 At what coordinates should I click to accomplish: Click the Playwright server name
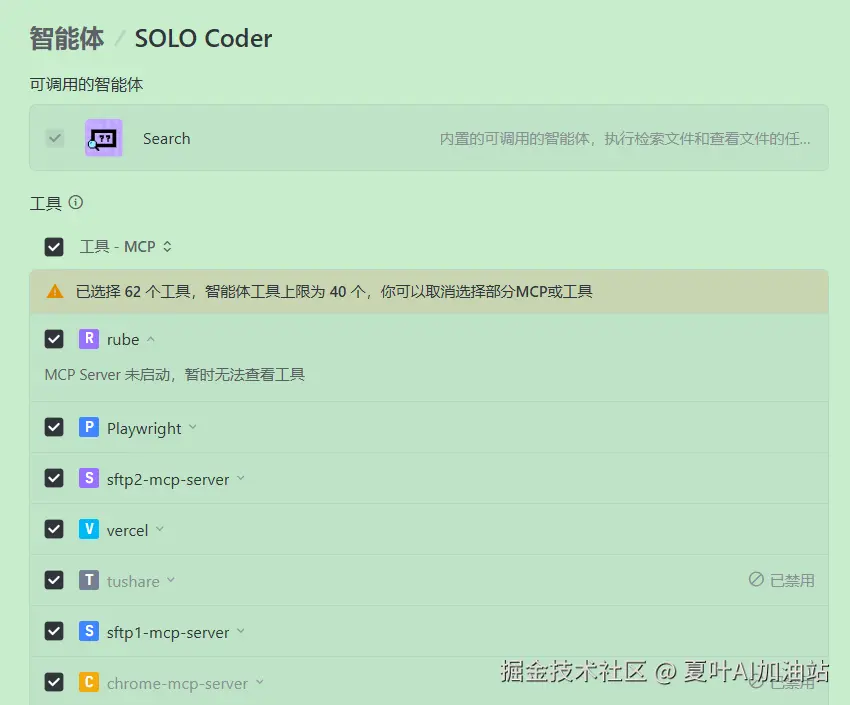(144, 429)
